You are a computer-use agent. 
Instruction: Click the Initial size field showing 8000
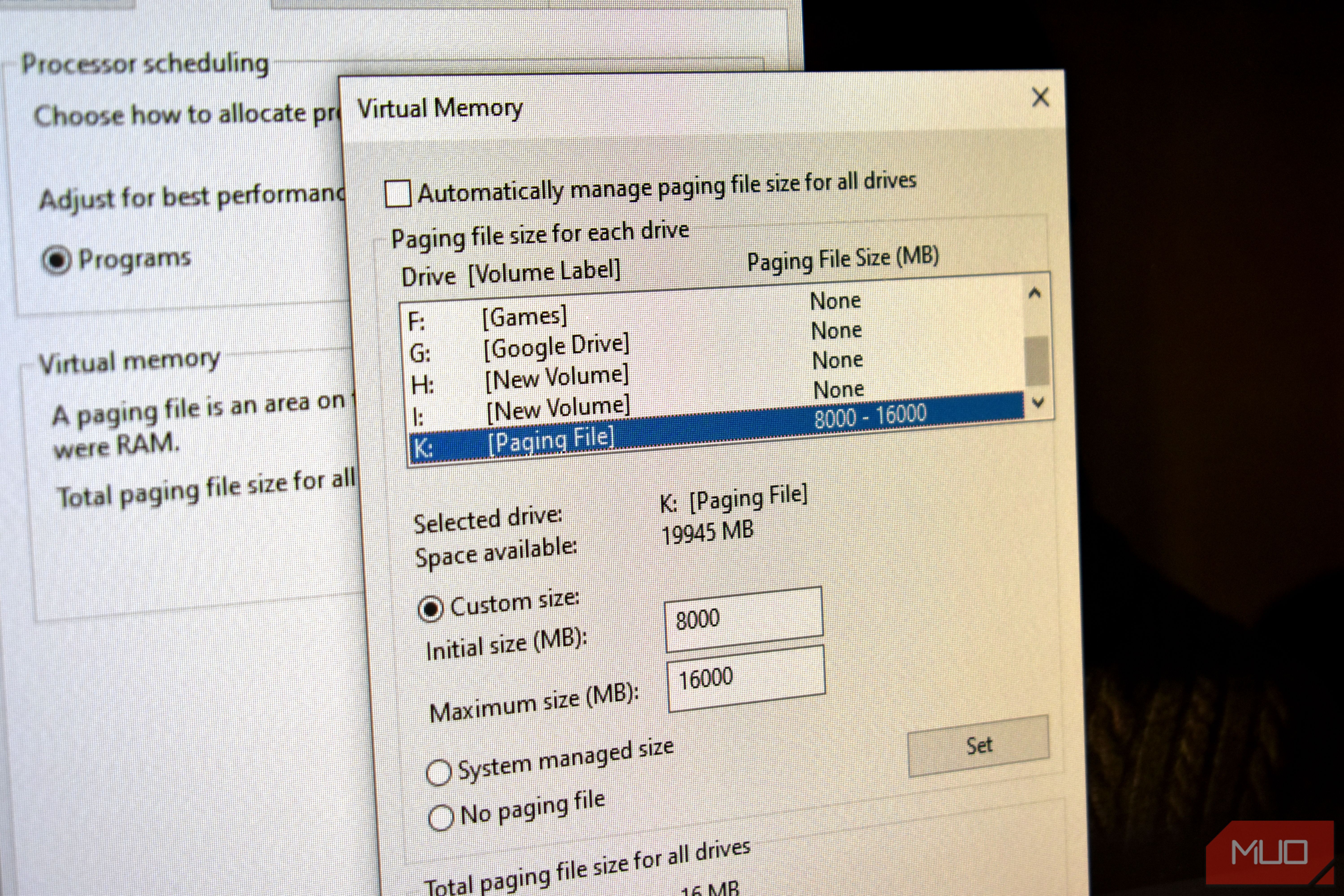(x=744, y=619)
